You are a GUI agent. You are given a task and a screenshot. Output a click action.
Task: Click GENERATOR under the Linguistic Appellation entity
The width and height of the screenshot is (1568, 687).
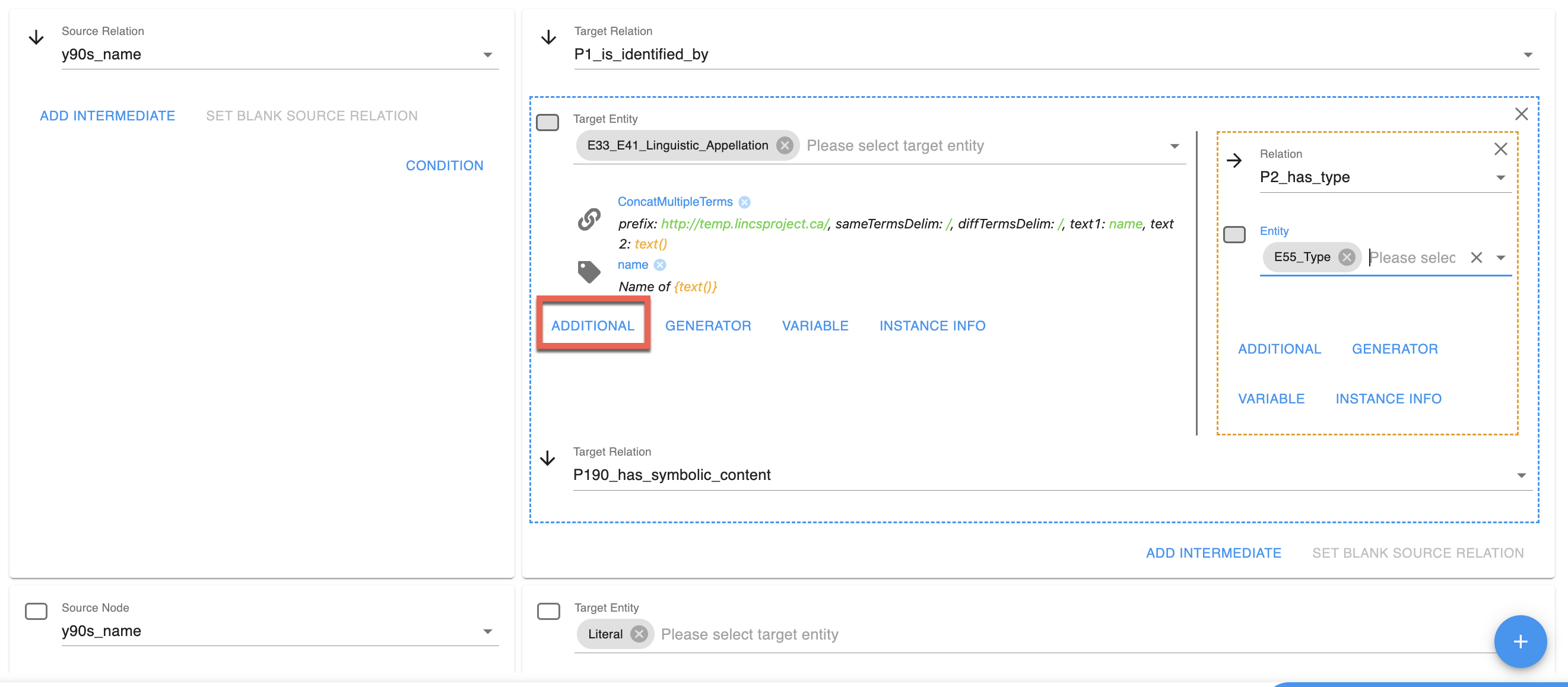(x=708, y=326)
